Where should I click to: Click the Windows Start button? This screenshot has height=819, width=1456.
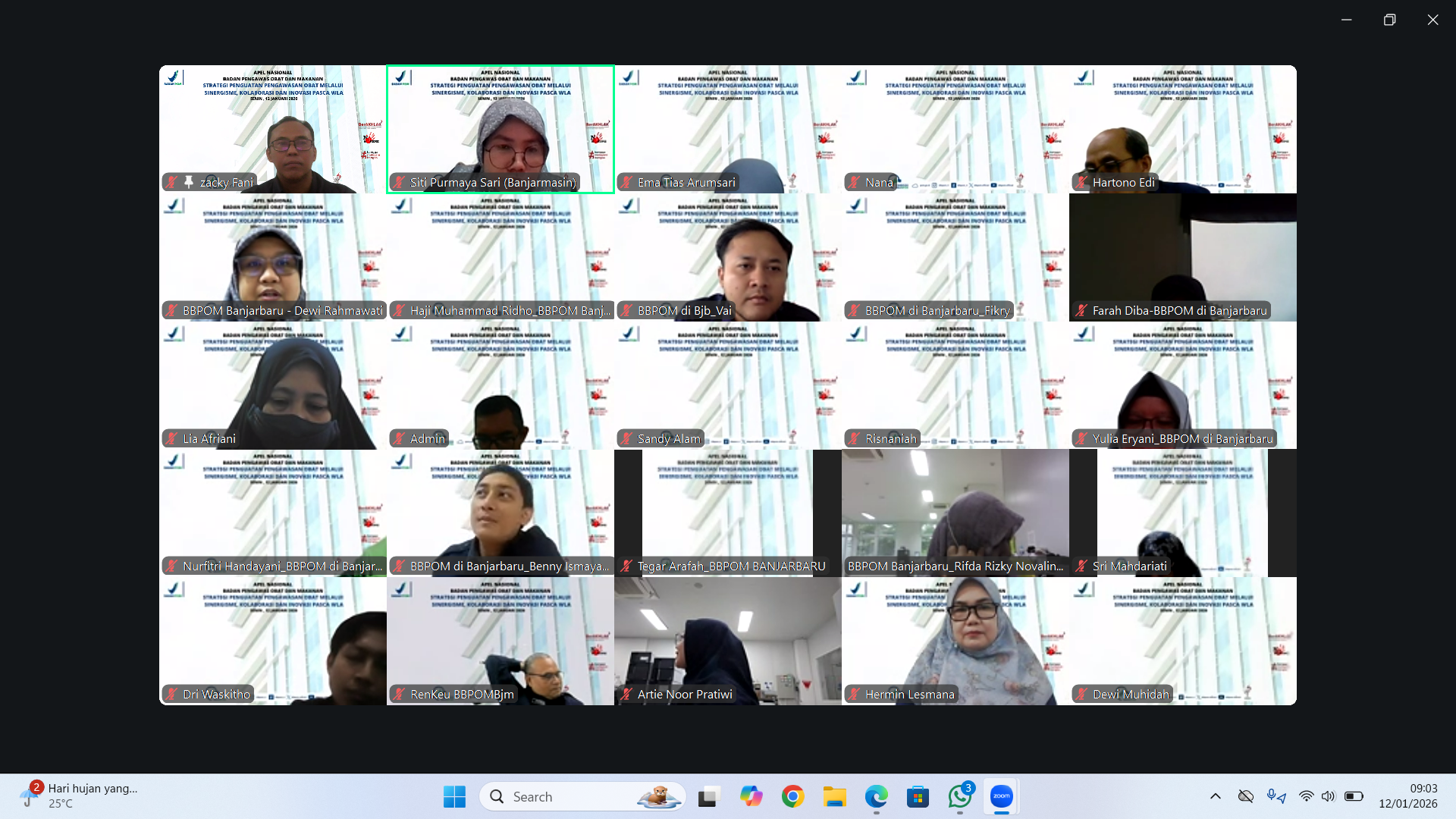click(x=454, y=796)
